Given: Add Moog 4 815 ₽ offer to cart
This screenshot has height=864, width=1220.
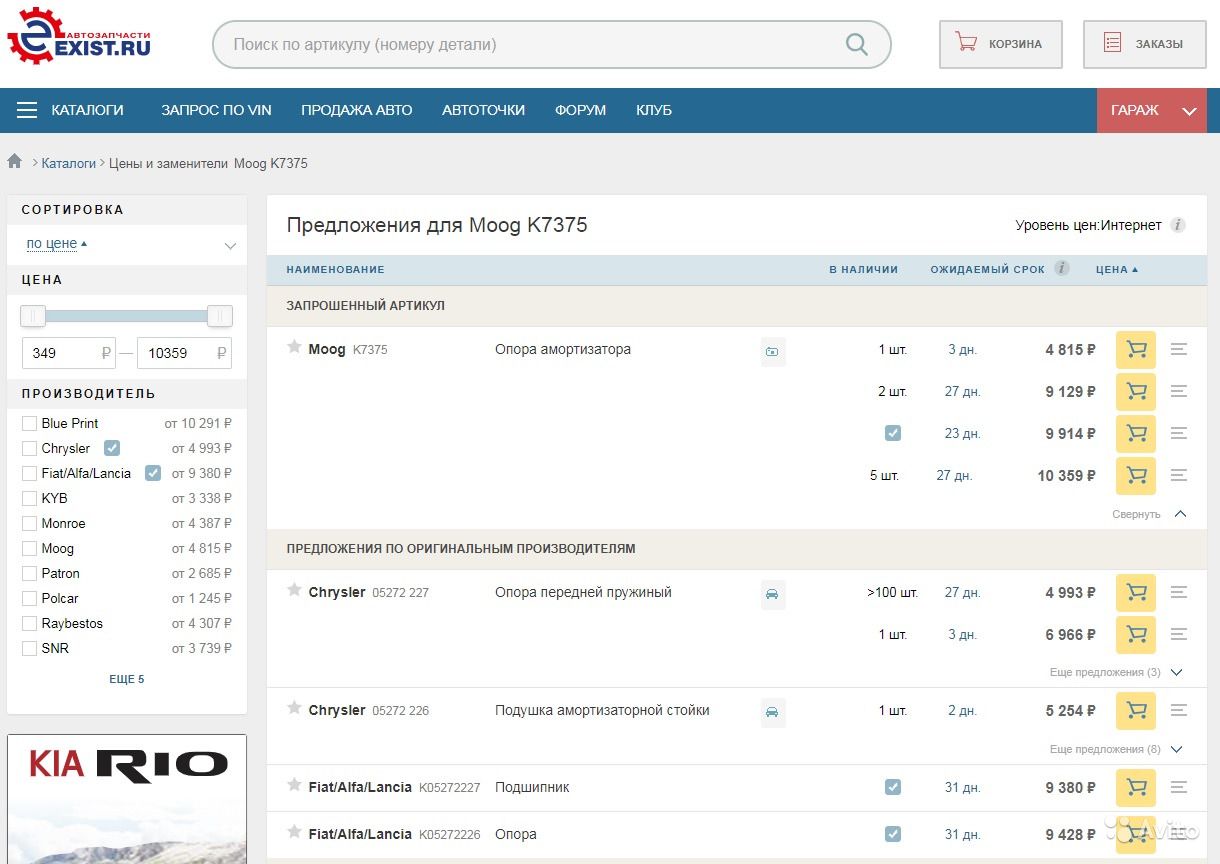Looking at the screenshot, I should pyautogui.click(x=1136, y=350).
